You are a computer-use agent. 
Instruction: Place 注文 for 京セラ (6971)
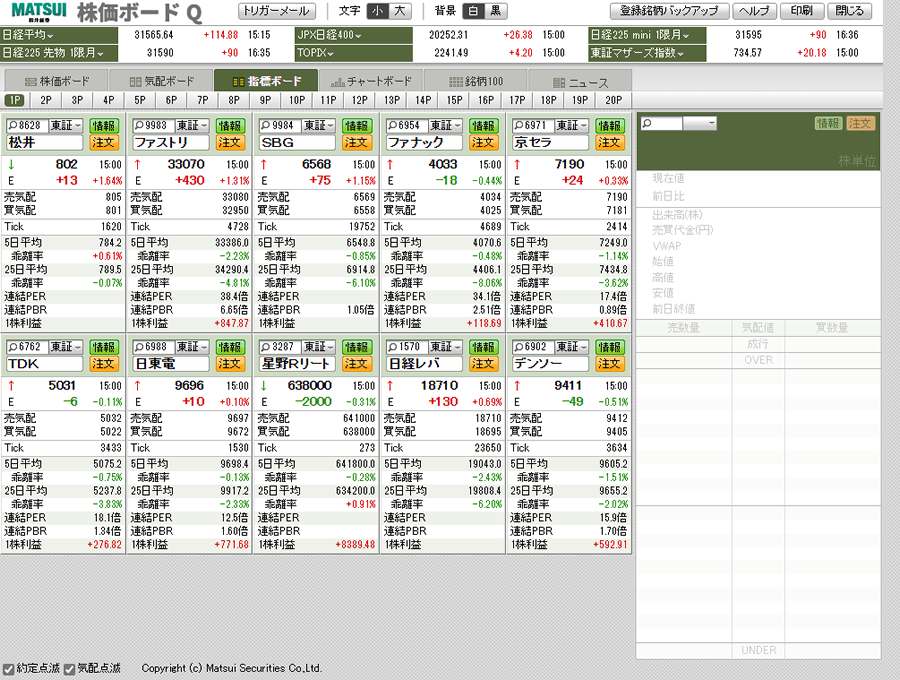[x=609, y=142]
